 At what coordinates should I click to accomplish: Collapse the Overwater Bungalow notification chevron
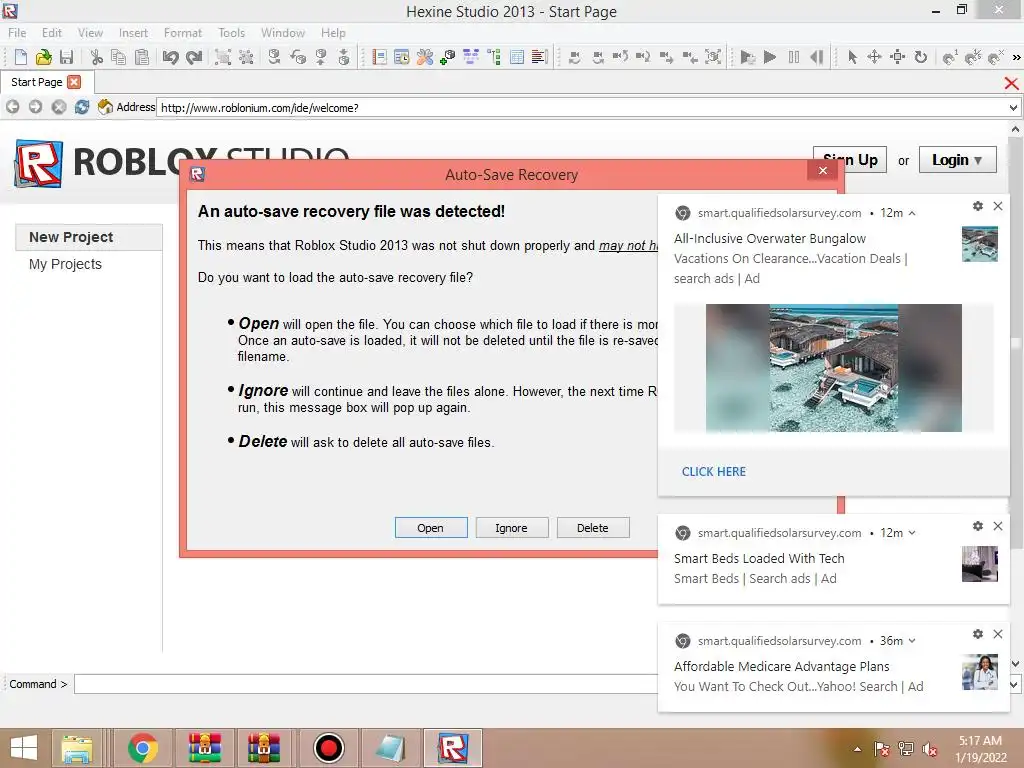[912, 213]
